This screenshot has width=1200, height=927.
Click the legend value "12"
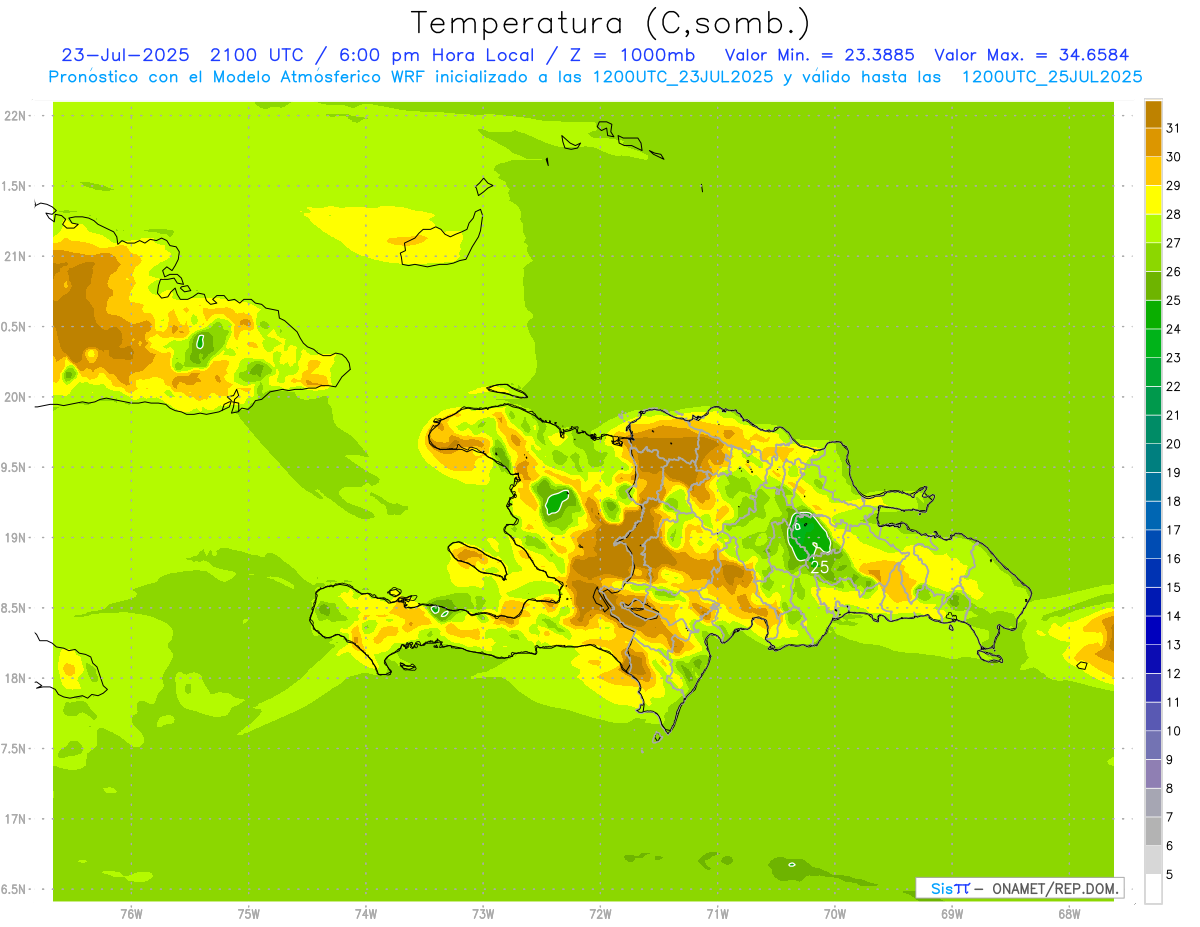click(1174, 674)
